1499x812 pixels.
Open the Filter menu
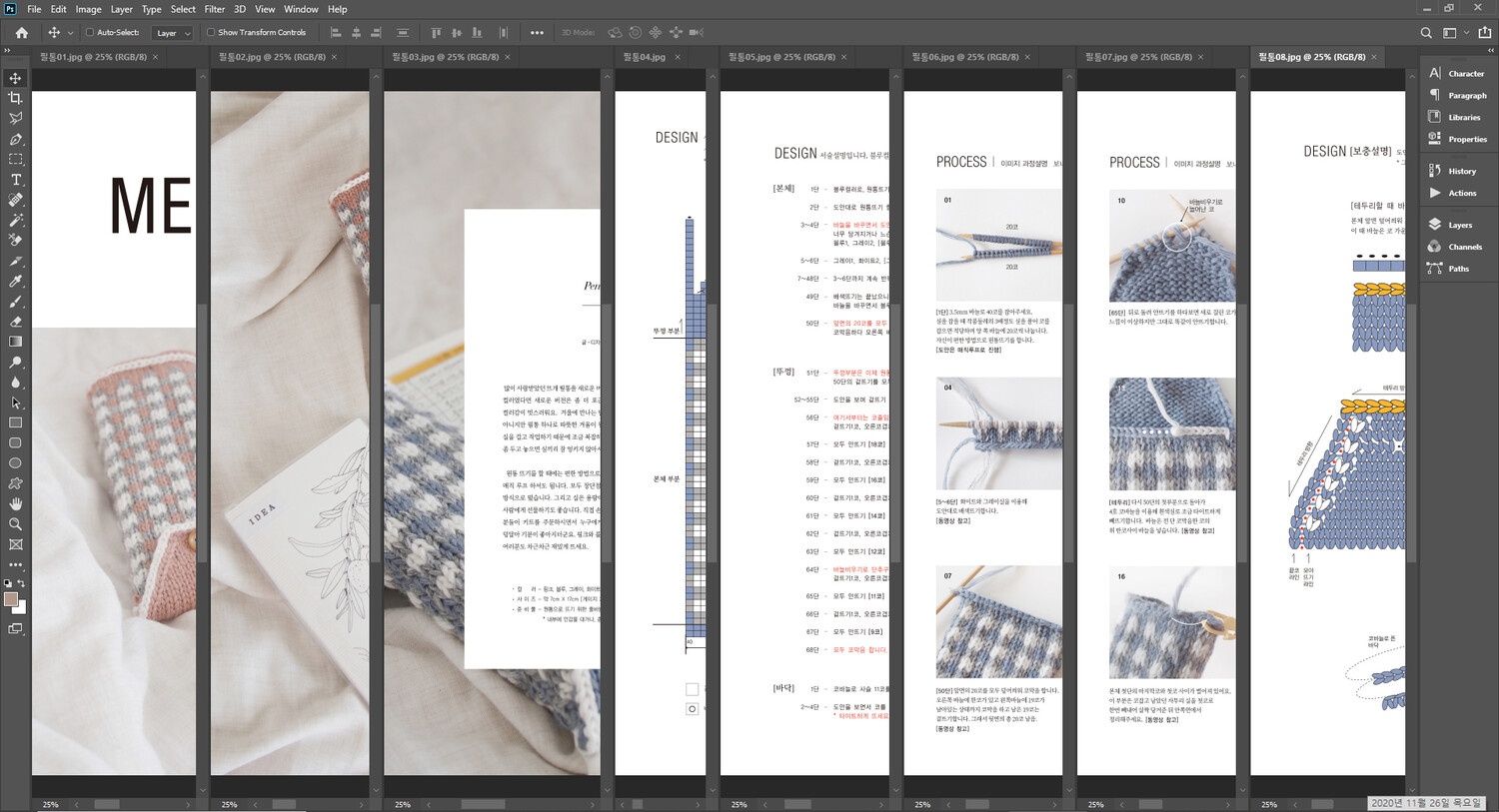click(214, 9)
